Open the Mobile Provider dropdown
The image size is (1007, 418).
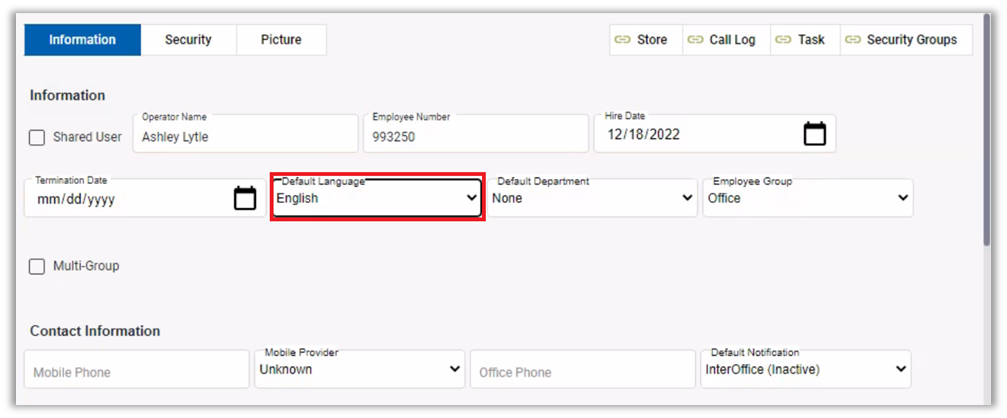[x=359, y=369]
